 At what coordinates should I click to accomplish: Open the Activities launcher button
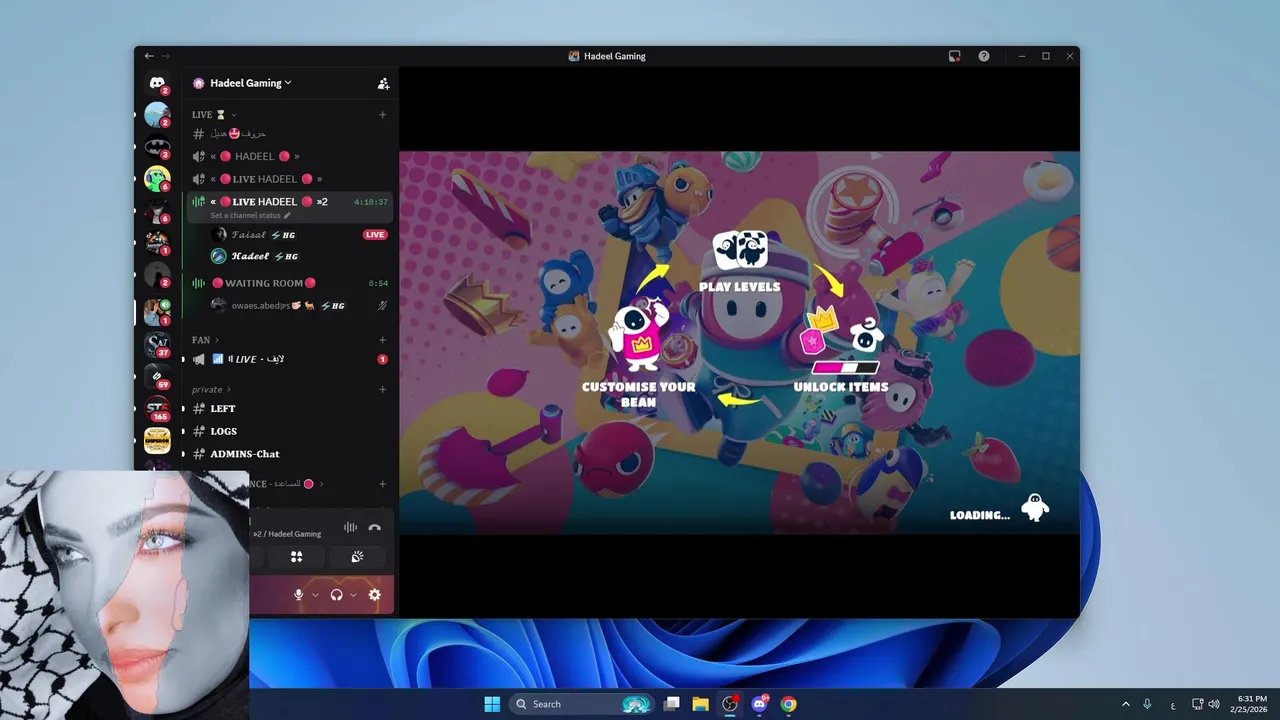click(296, 557)
